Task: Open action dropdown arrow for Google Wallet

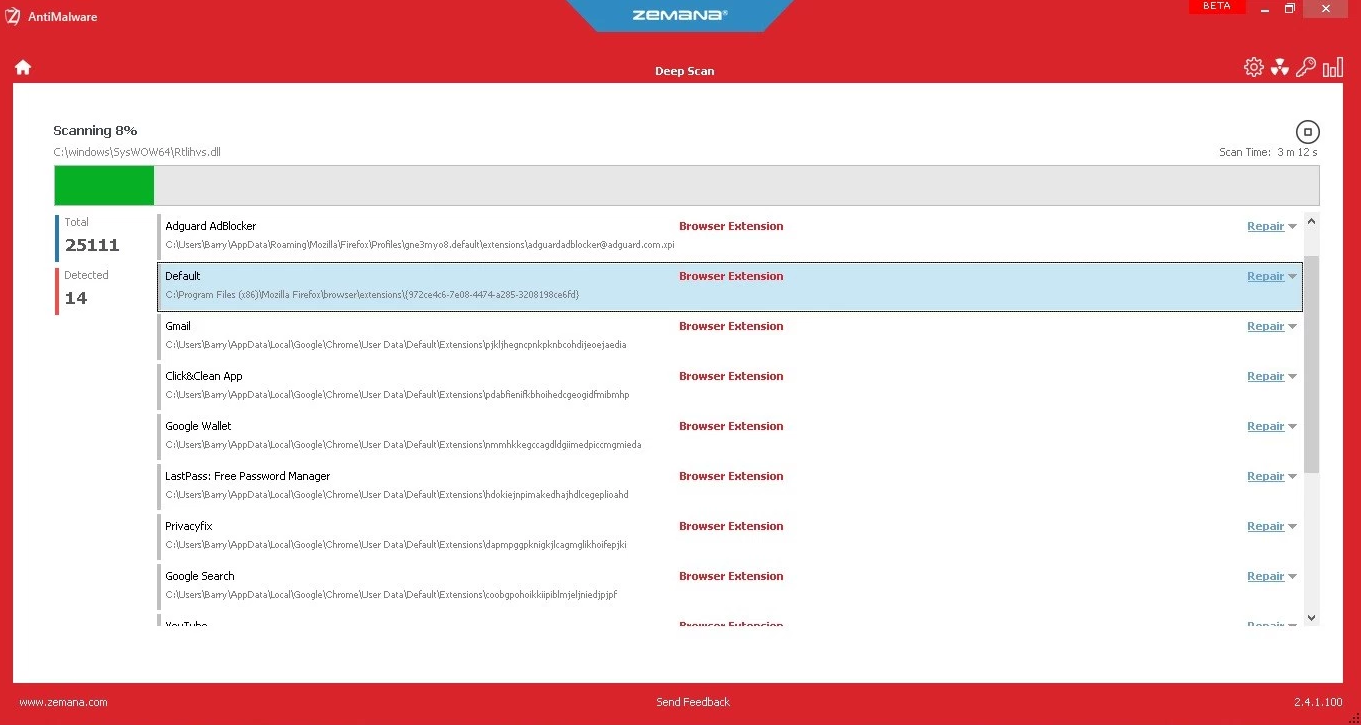Action: point(1292,427)
